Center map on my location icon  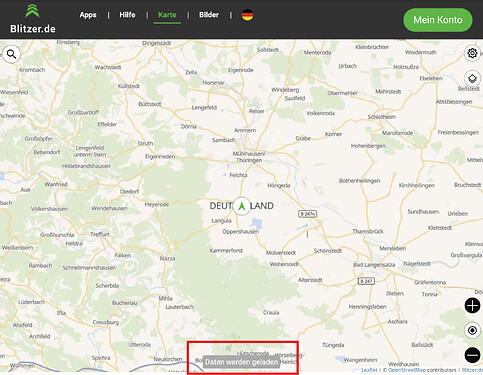click(472, 330)
